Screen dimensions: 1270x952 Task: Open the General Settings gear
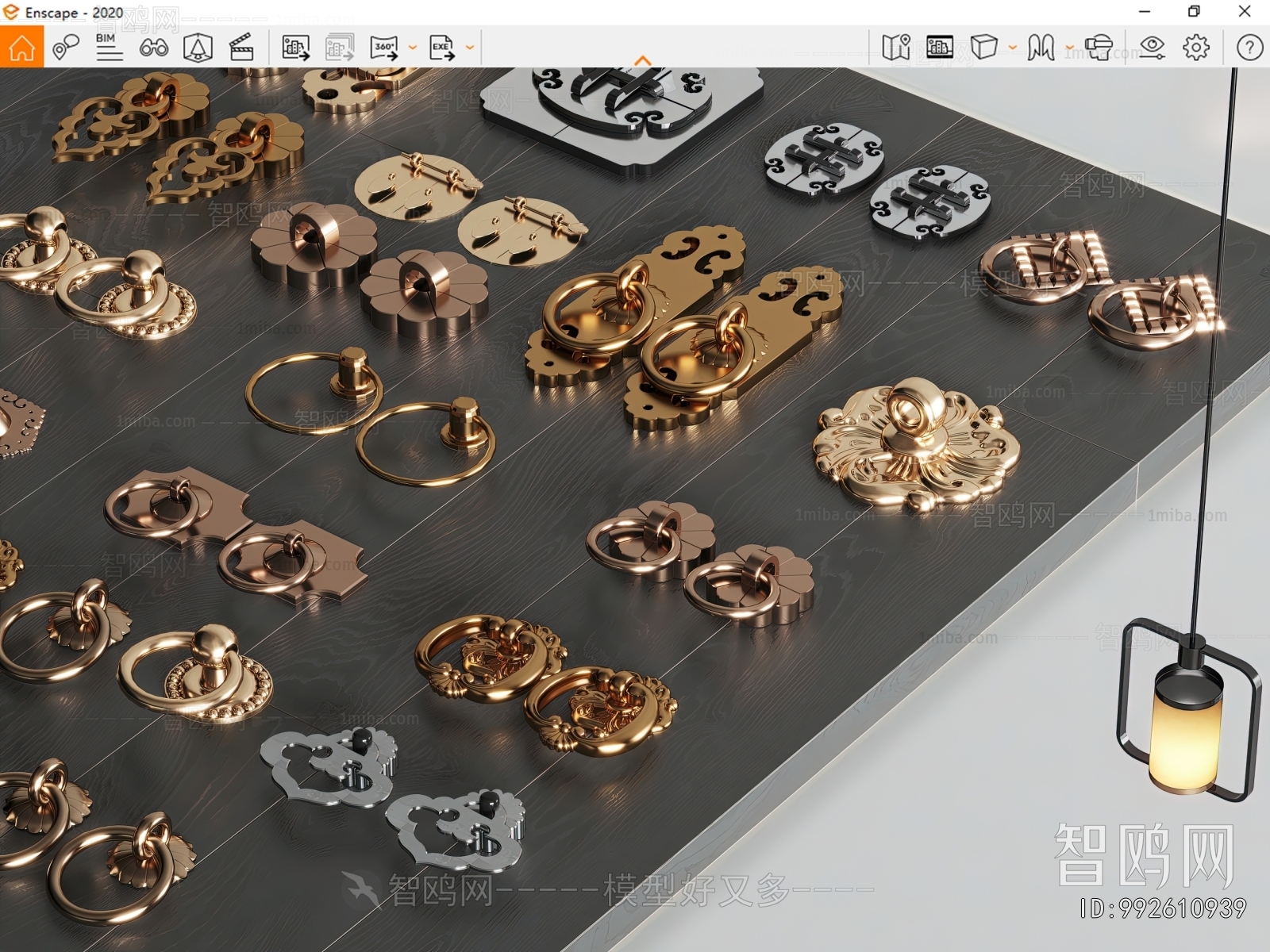[1196, 48]
